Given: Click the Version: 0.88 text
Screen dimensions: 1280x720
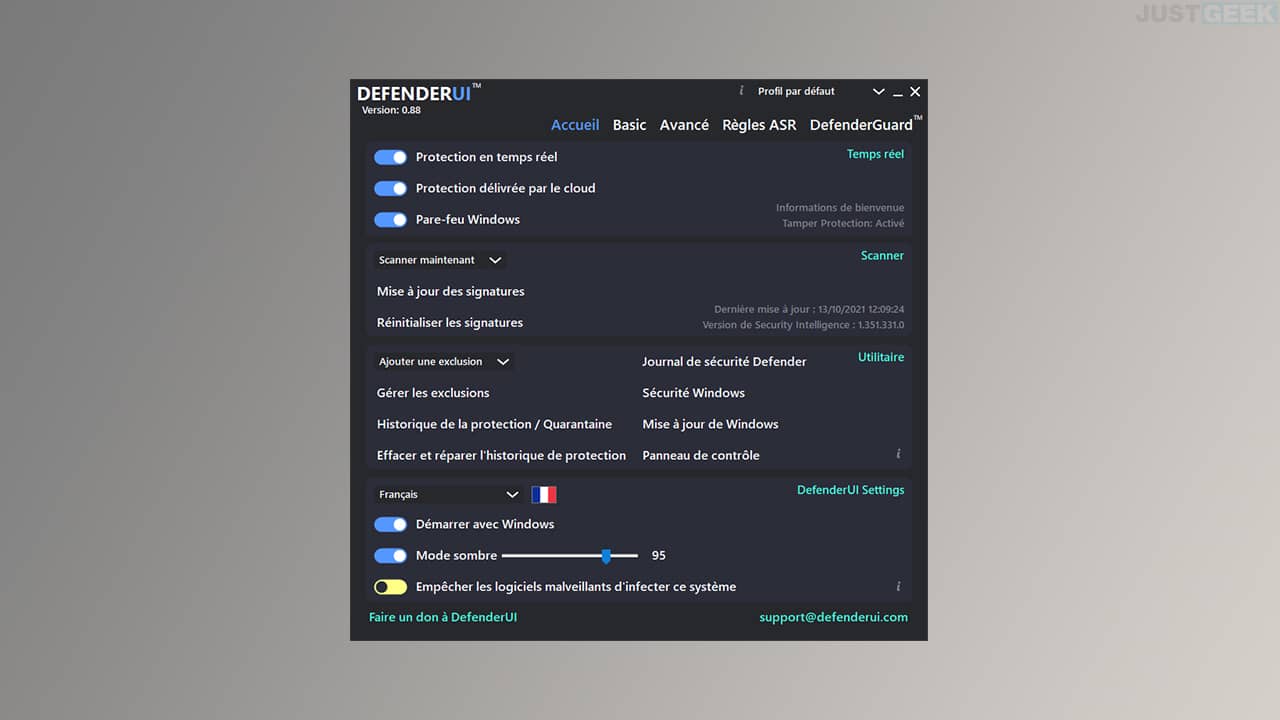Looking at the screenshot, I should (391, 110).
